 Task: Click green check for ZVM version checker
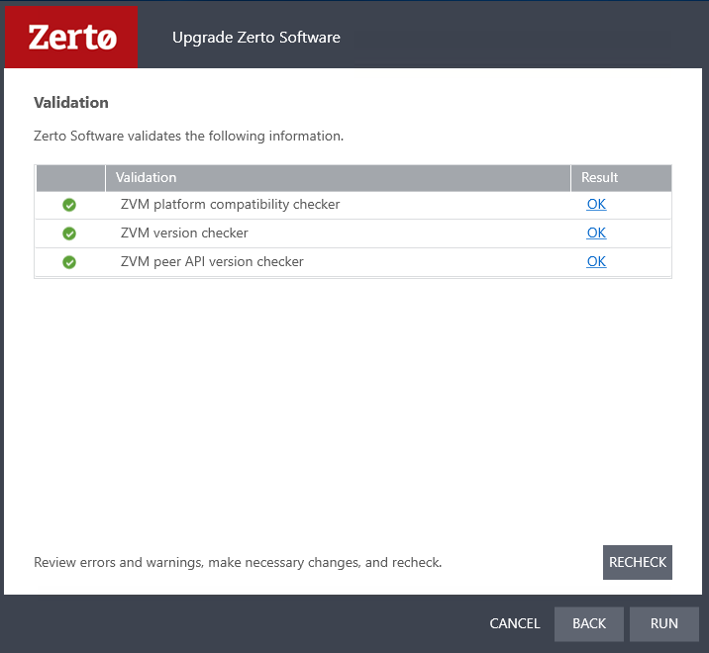(x=69, y=233)
